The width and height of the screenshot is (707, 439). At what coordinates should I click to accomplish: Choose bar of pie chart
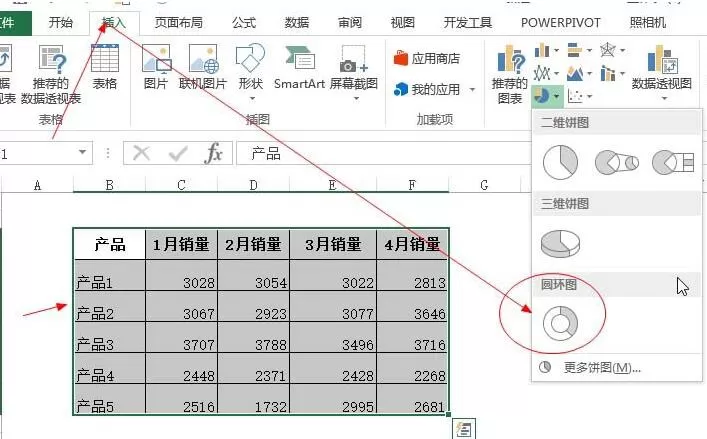click(673, 162)
